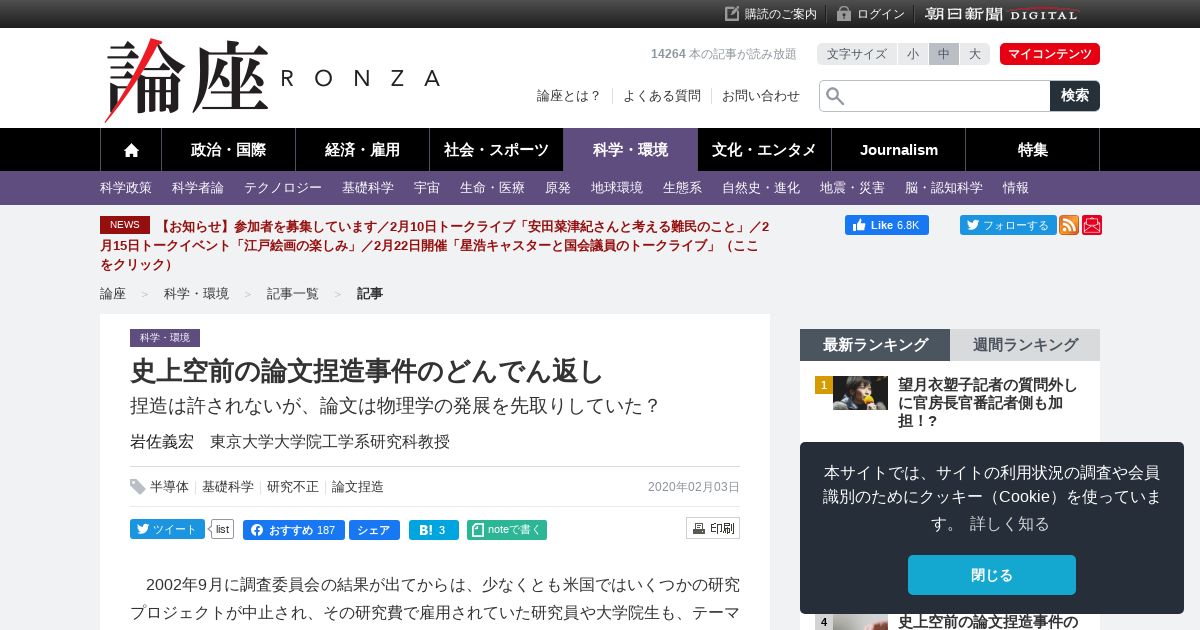Open the 基礎科学 subcategory in purple bar
The width and height of the screenshot is (1200, 630).
pyautogui.click(x=368, y=188)
